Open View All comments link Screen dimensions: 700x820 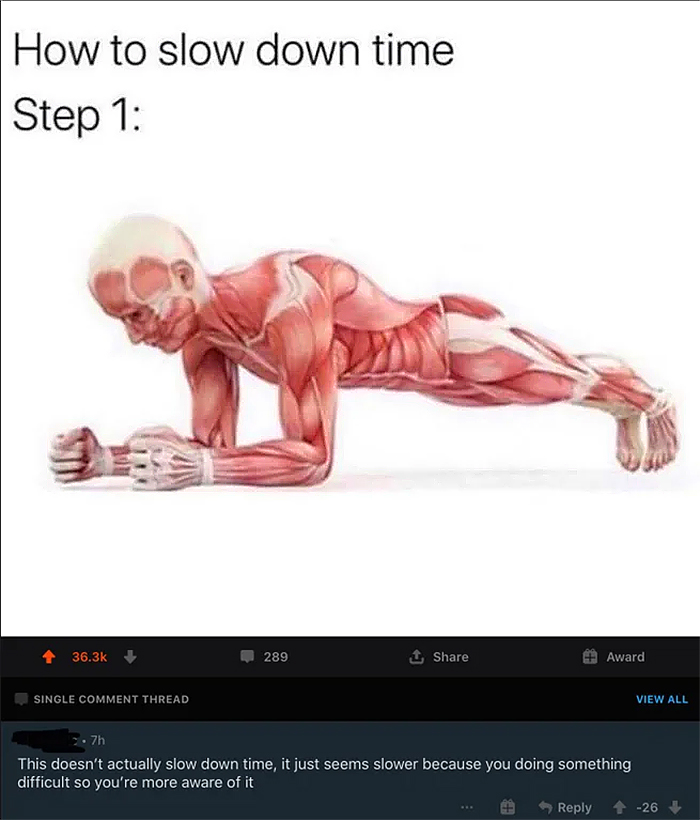(662, 699)
